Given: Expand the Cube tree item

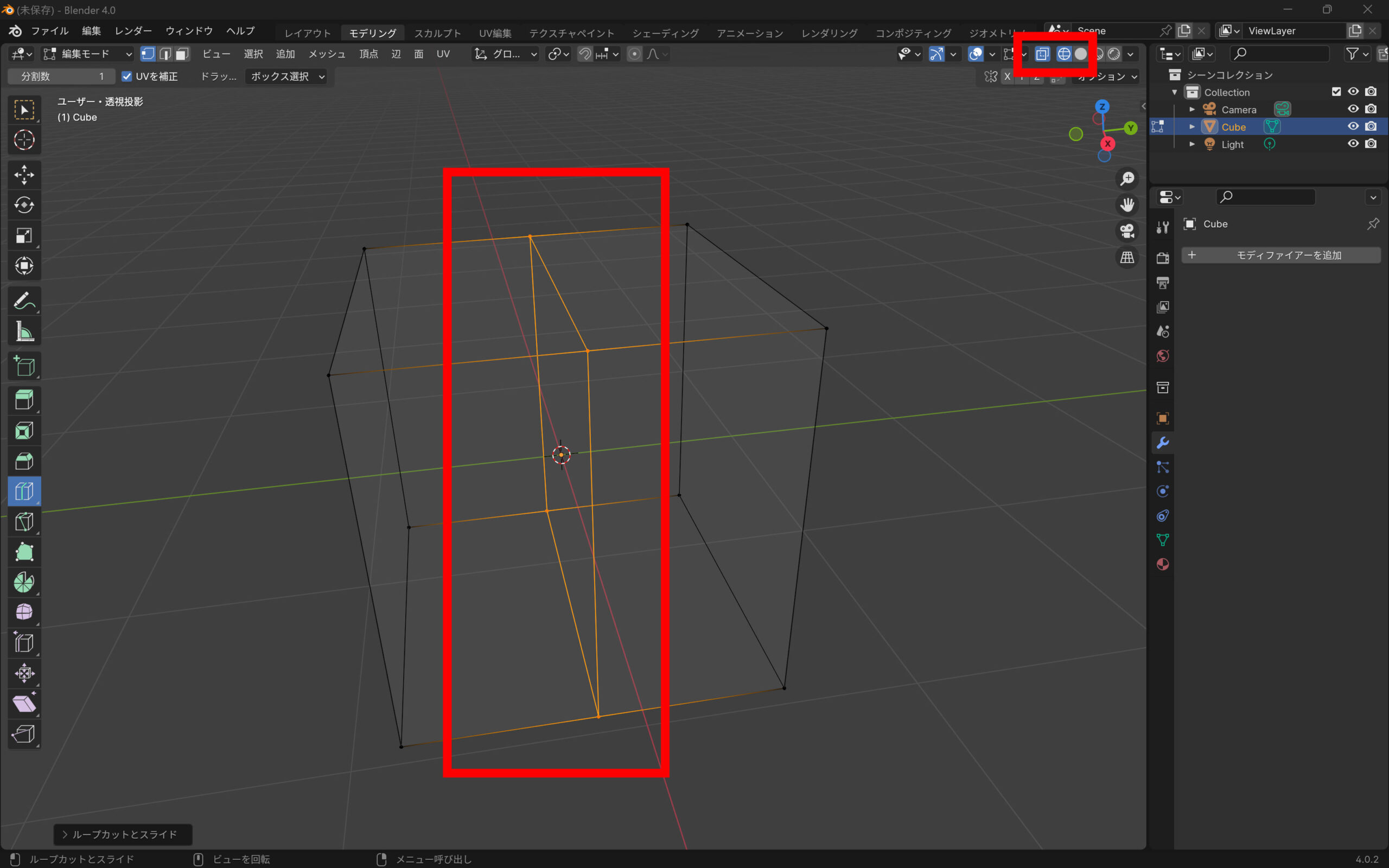Looking at the screenshot, I should 1192,126.
